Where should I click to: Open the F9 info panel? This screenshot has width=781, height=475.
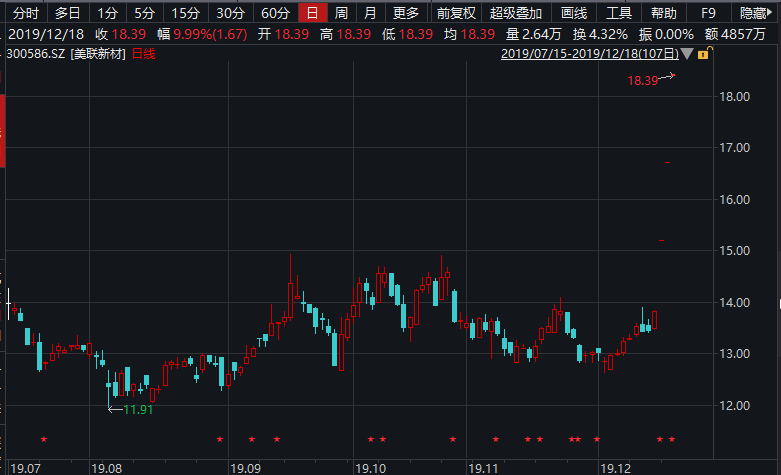708,13
